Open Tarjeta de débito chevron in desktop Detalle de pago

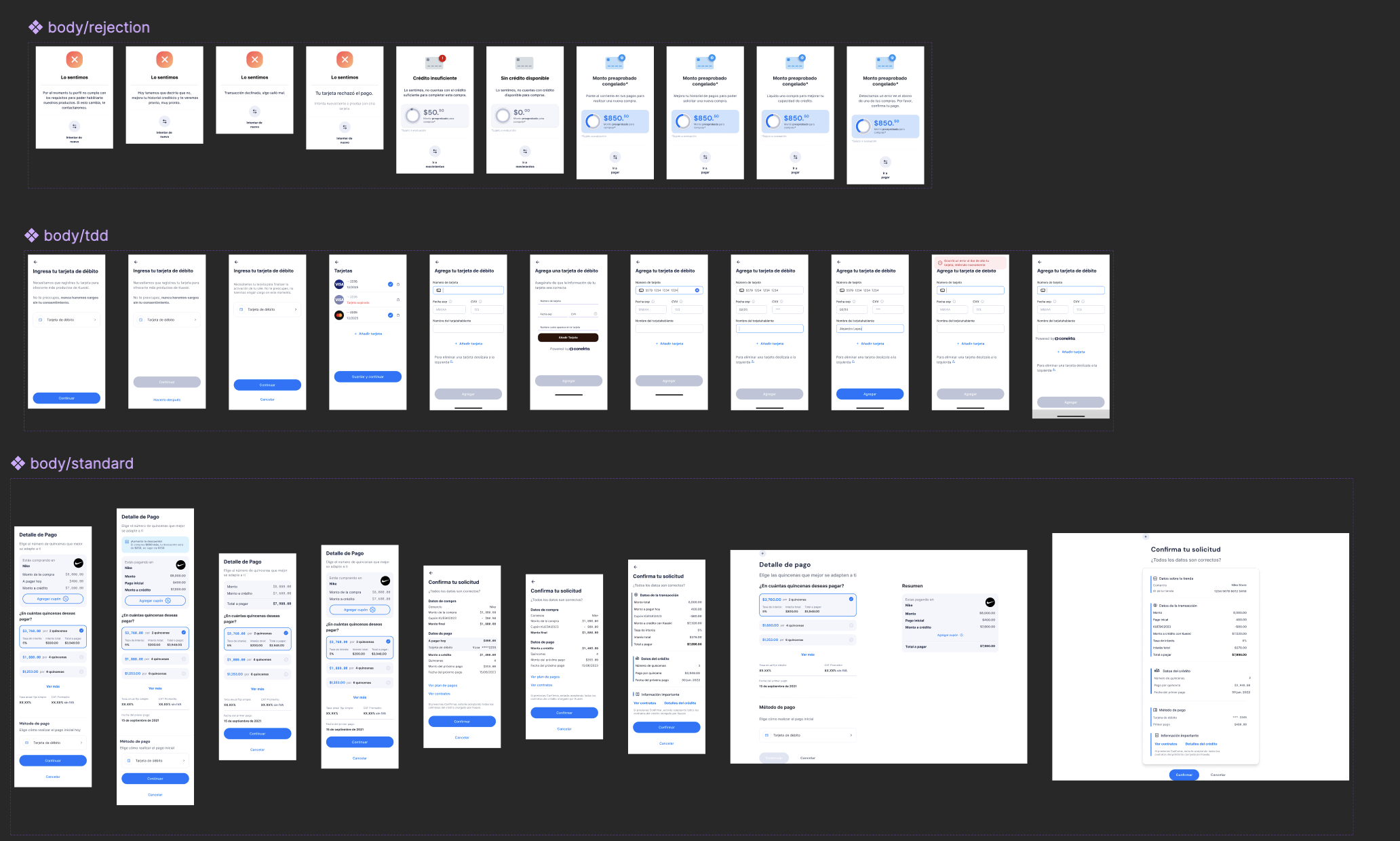click(851, 735)
